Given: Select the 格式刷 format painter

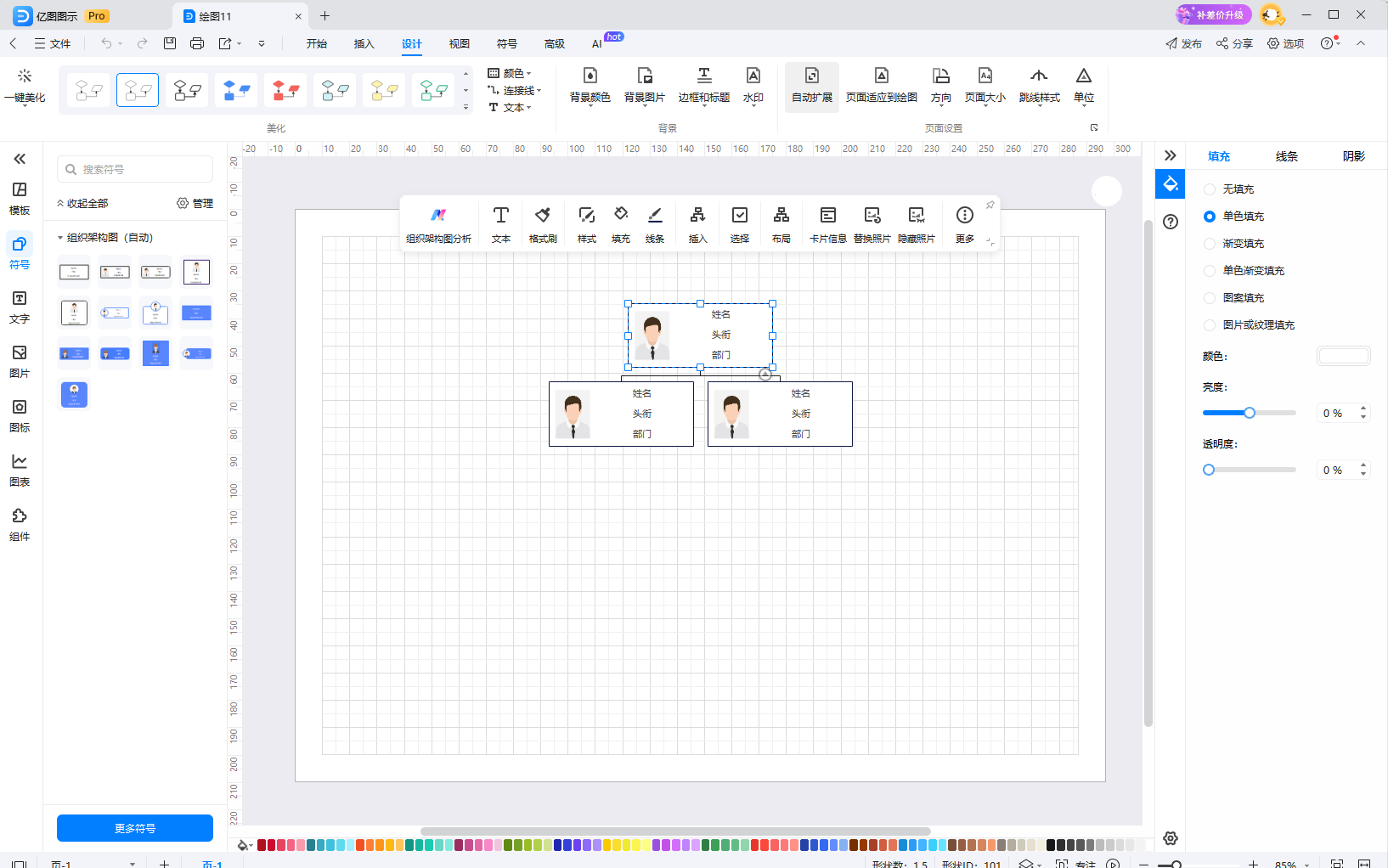Looking at the screenshot, I should pyautogui.click(x=543, y=225).
